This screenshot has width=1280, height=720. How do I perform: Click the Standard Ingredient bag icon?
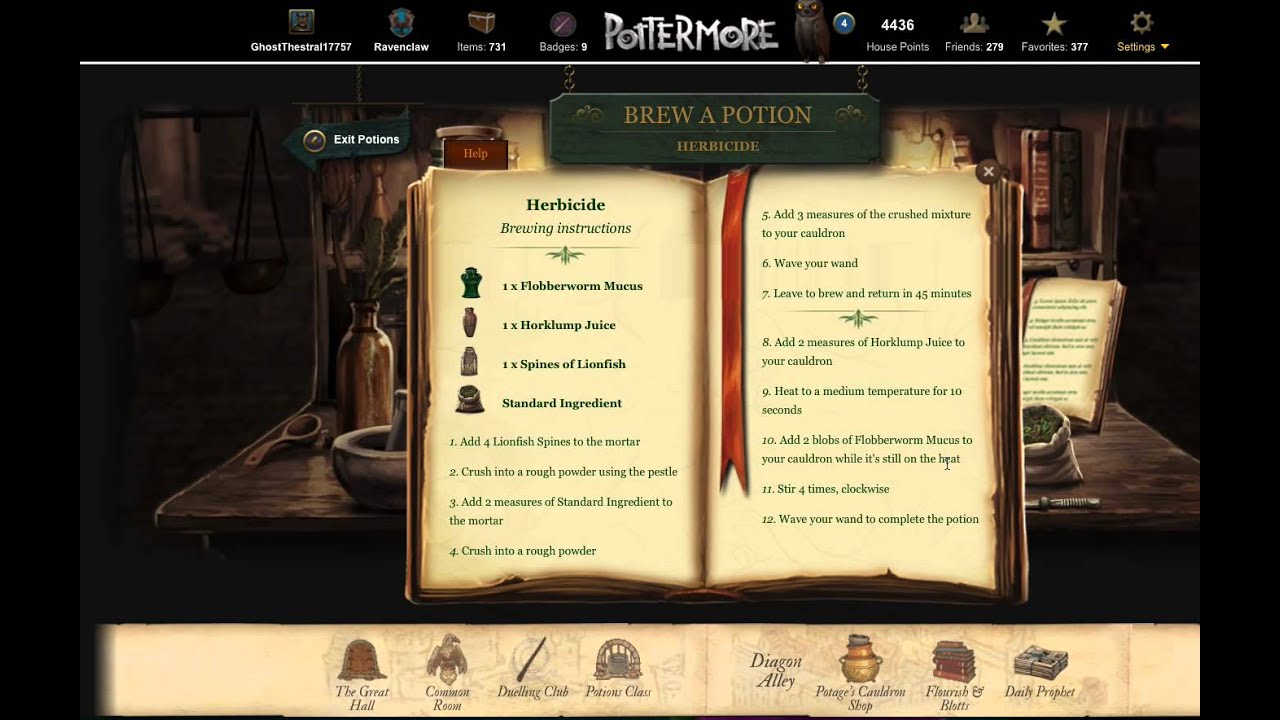pos(470,401)
